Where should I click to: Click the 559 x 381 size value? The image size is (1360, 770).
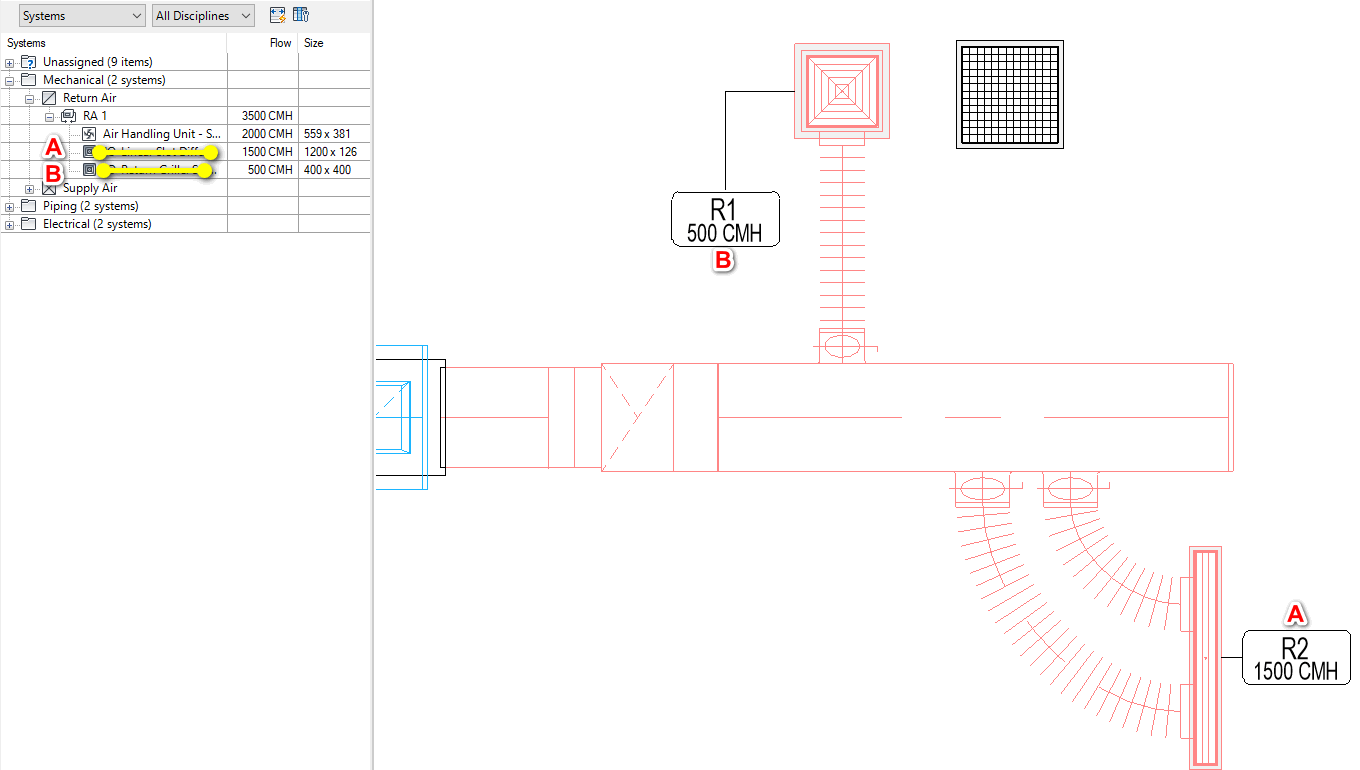tap(327, 134)
